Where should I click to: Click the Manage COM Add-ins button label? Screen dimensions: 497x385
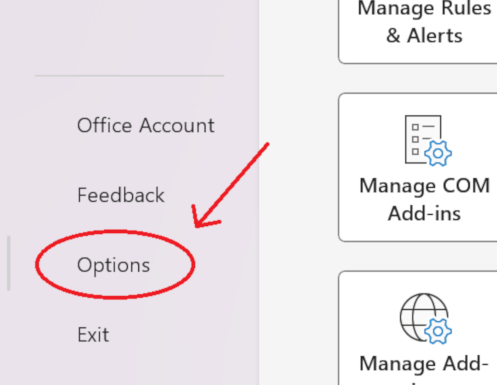tap(424, 199)
